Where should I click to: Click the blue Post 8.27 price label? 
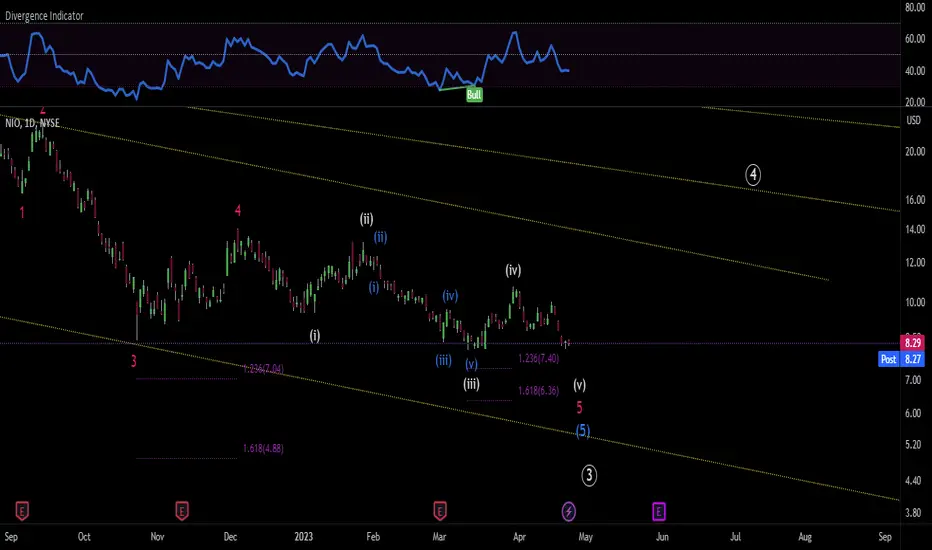point(901,359)
